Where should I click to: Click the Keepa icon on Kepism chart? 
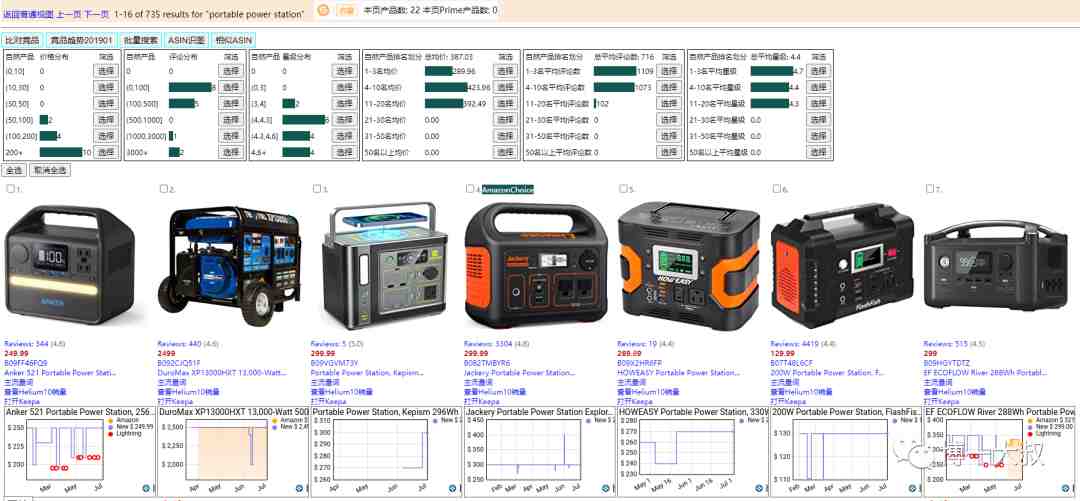453,488
